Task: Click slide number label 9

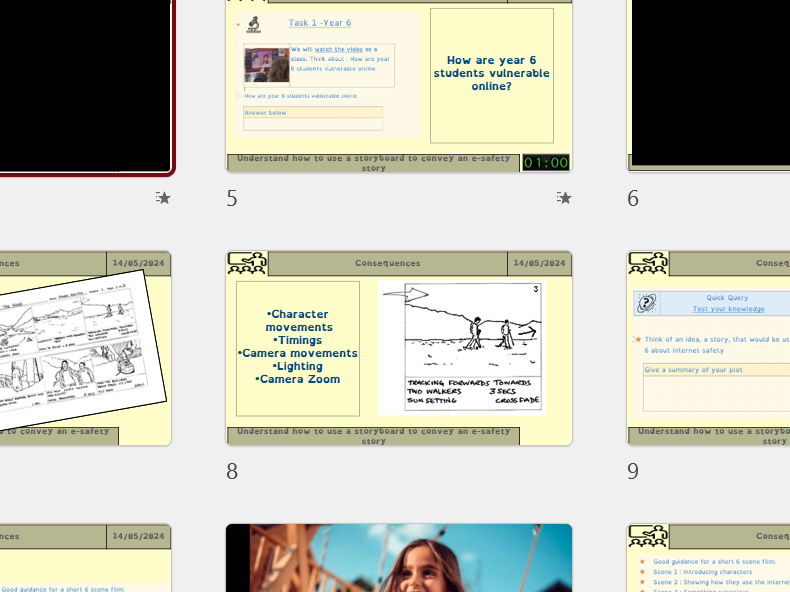Action: (x=633, y=471)
